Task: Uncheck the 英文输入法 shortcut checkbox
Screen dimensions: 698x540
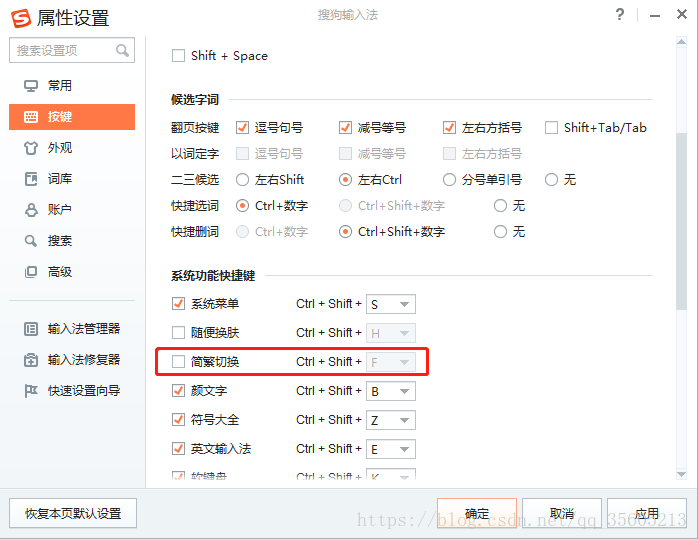Action: [x=179, y=449]
